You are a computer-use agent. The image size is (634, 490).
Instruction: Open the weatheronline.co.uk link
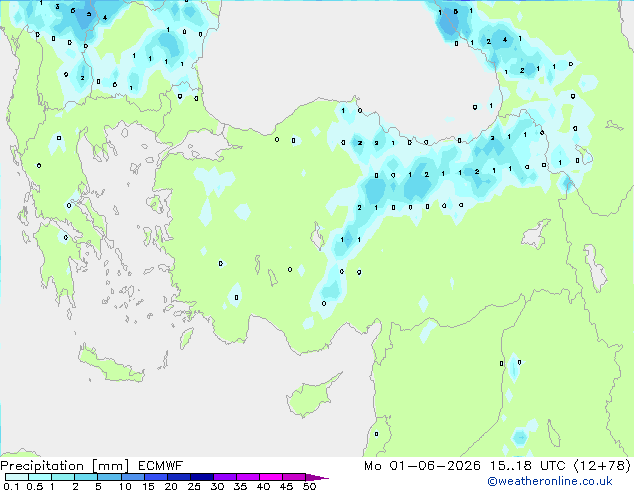pos(550,481)
